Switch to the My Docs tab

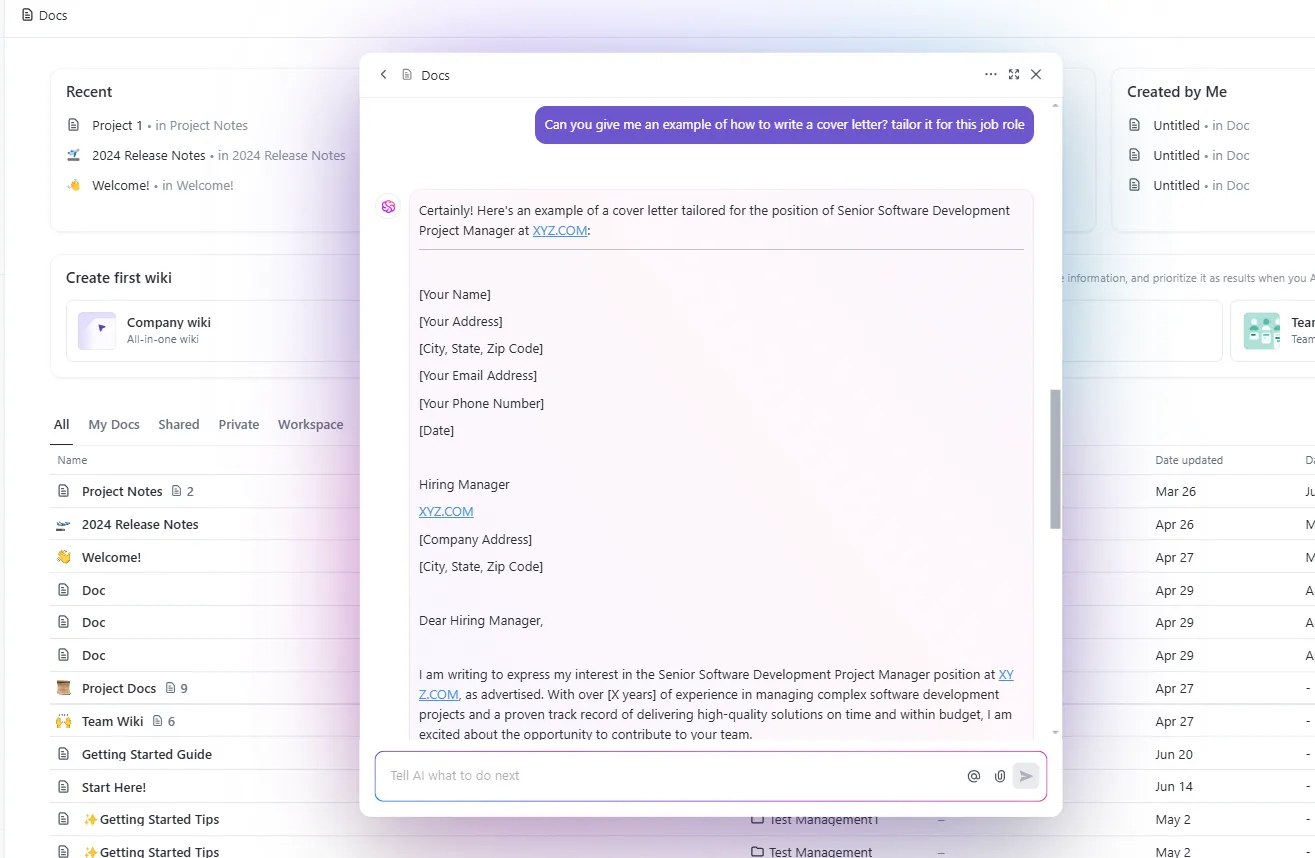click(x=114, y=424)
